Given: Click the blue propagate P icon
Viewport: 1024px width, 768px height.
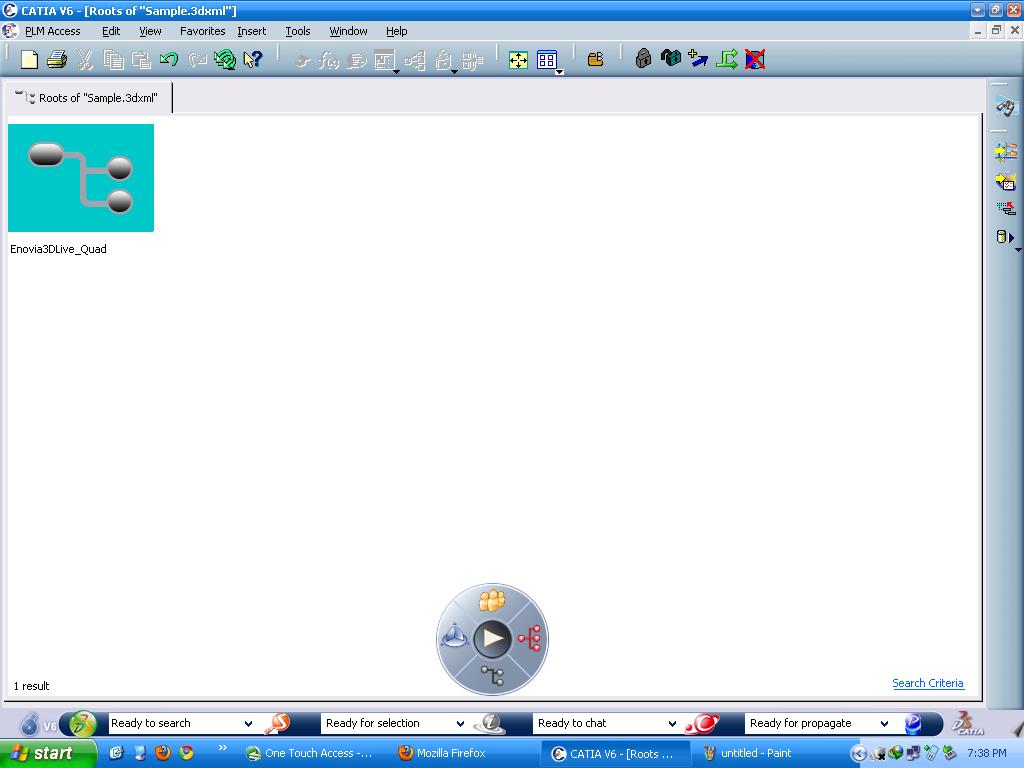Looking at the screenshot, I should pyautogui.click(x=914, y=723).
